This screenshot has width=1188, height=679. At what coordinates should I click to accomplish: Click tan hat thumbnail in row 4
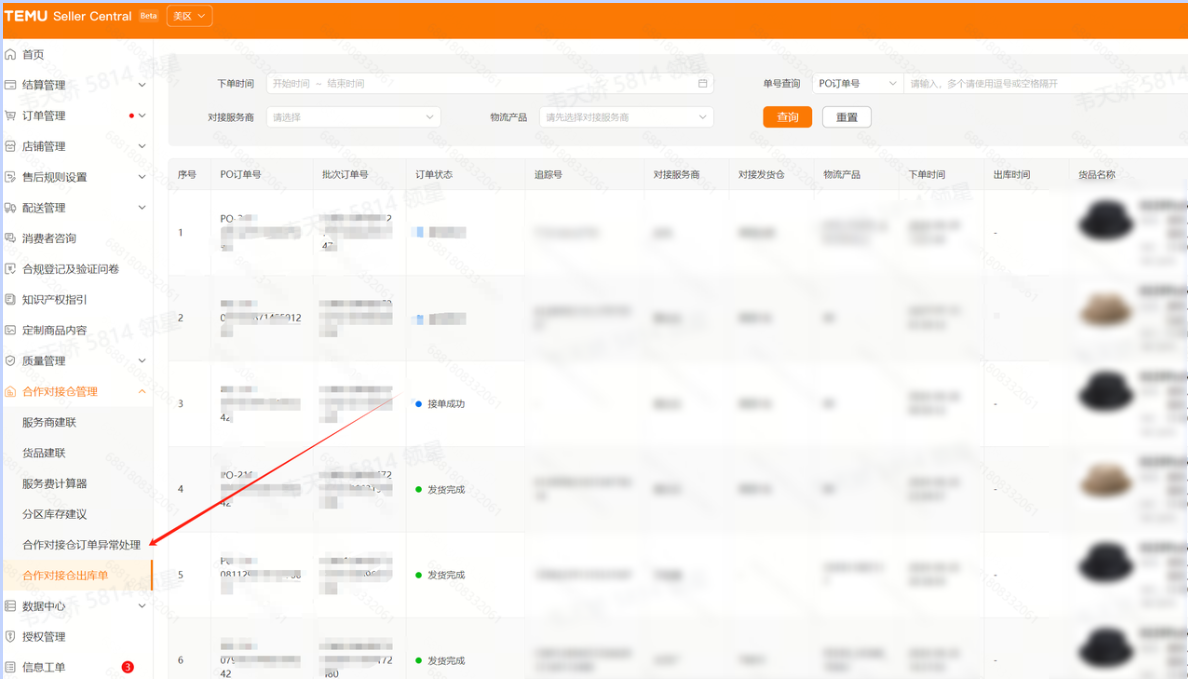point(1106,481)
